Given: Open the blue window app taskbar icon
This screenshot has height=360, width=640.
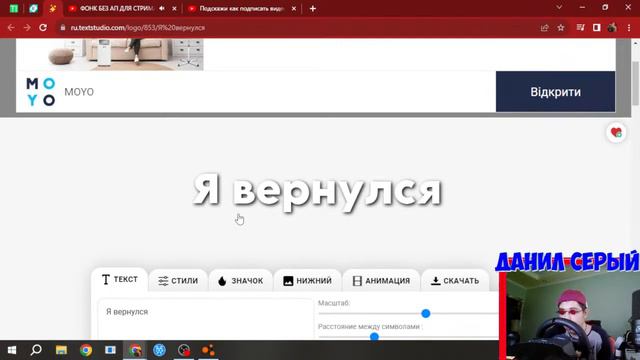Looking at the screenshot, I should tap(110, 350).
